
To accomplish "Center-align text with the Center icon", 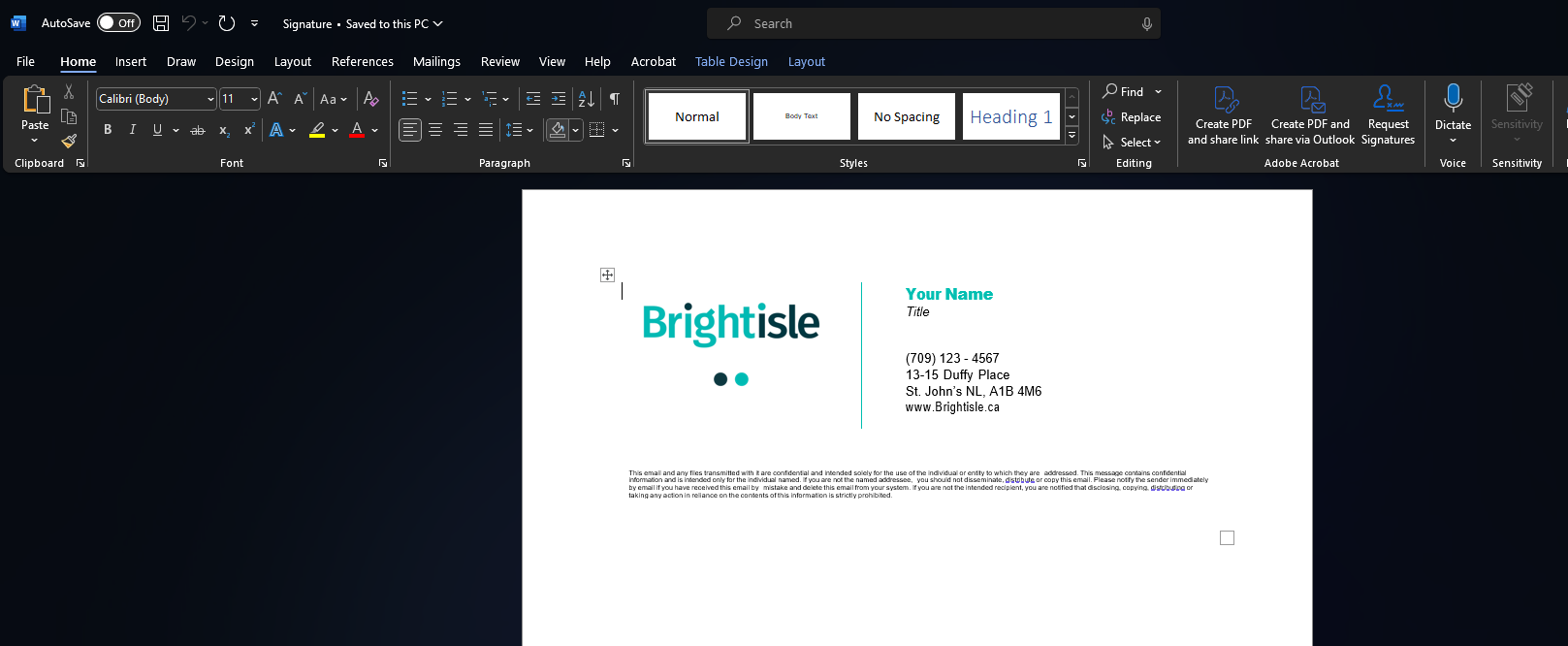I will point(435,130).
